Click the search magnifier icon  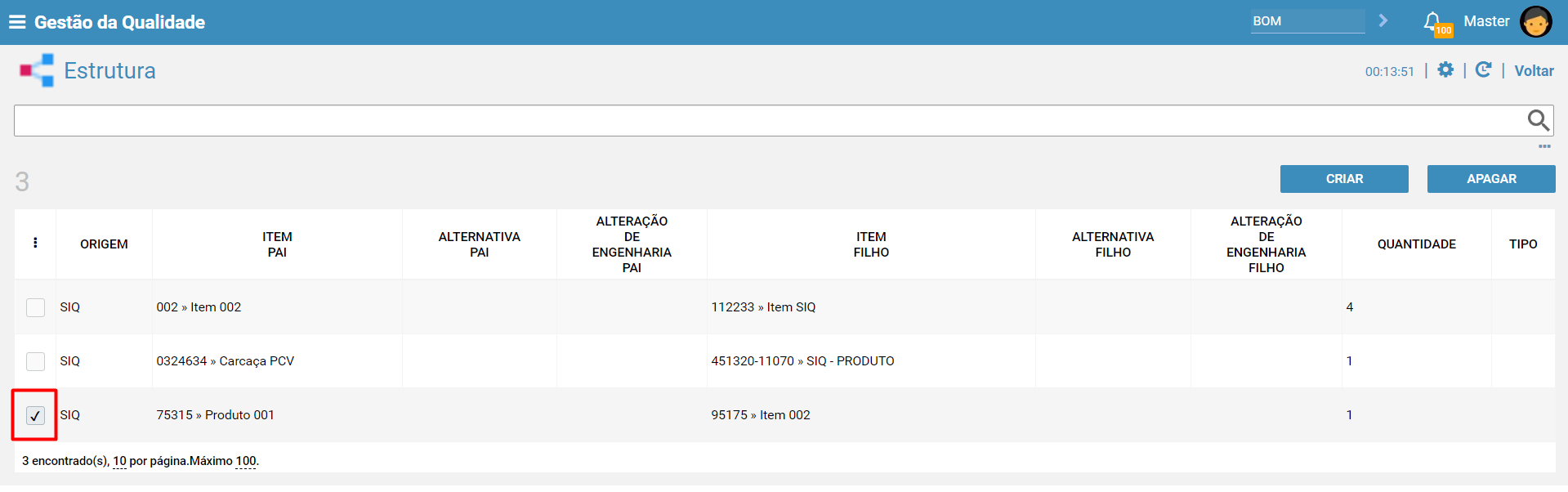[1539, 120]
